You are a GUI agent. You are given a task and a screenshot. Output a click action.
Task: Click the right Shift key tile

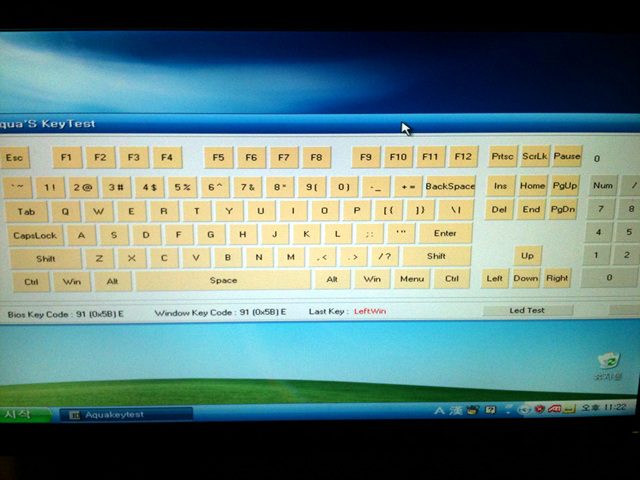tap(436, 256)
